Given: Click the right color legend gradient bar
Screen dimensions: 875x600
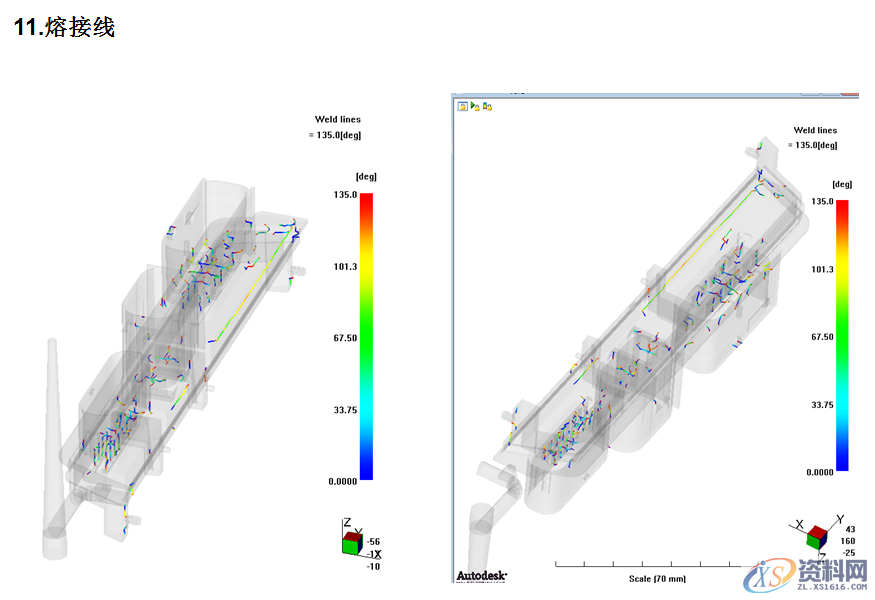Looking at the screenshot, I should (842, 335).
